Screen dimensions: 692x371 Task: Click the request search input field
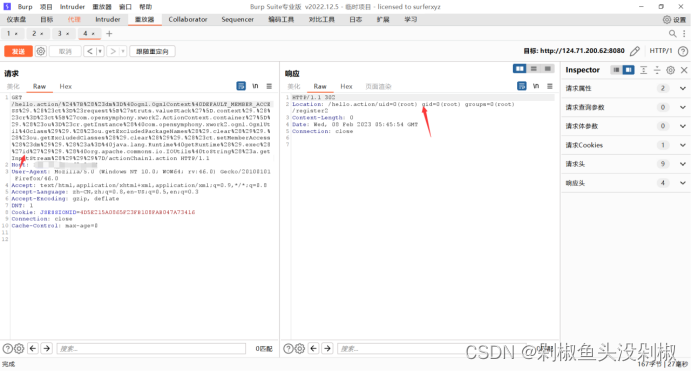pos(151,349)
